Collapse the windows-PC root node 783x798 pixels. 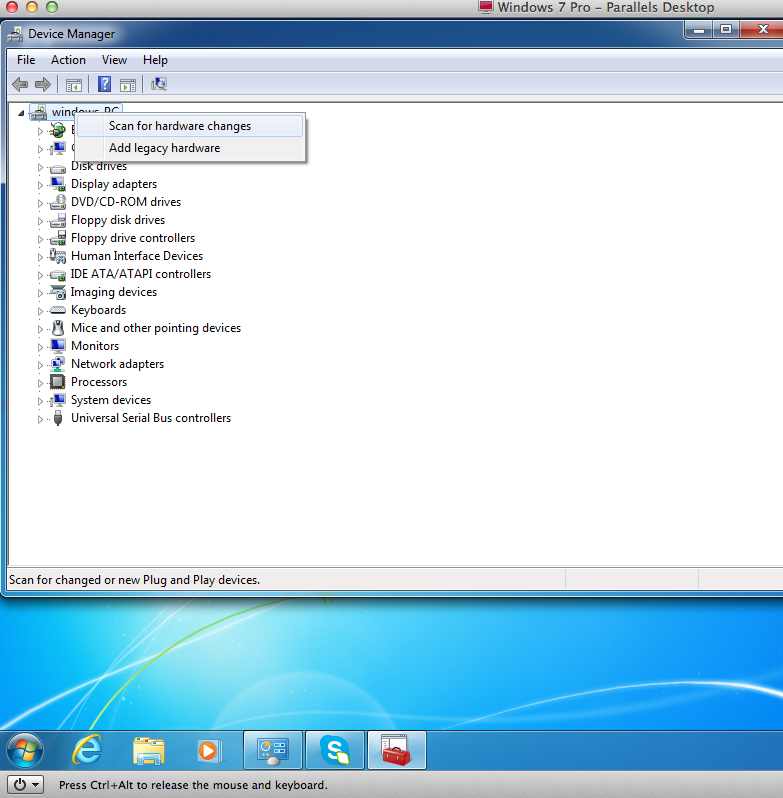click(21, 112)
